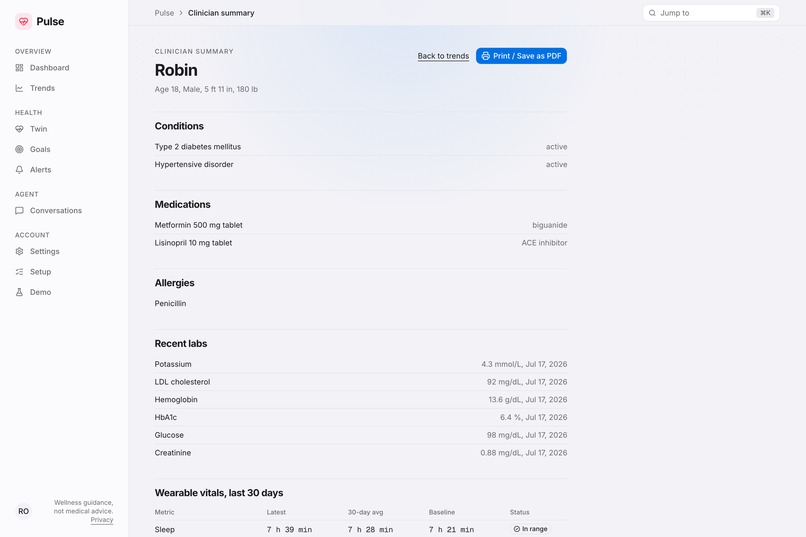
Task: Click the magnifier icon in Jump to
Action: click(x=652, y=13)
